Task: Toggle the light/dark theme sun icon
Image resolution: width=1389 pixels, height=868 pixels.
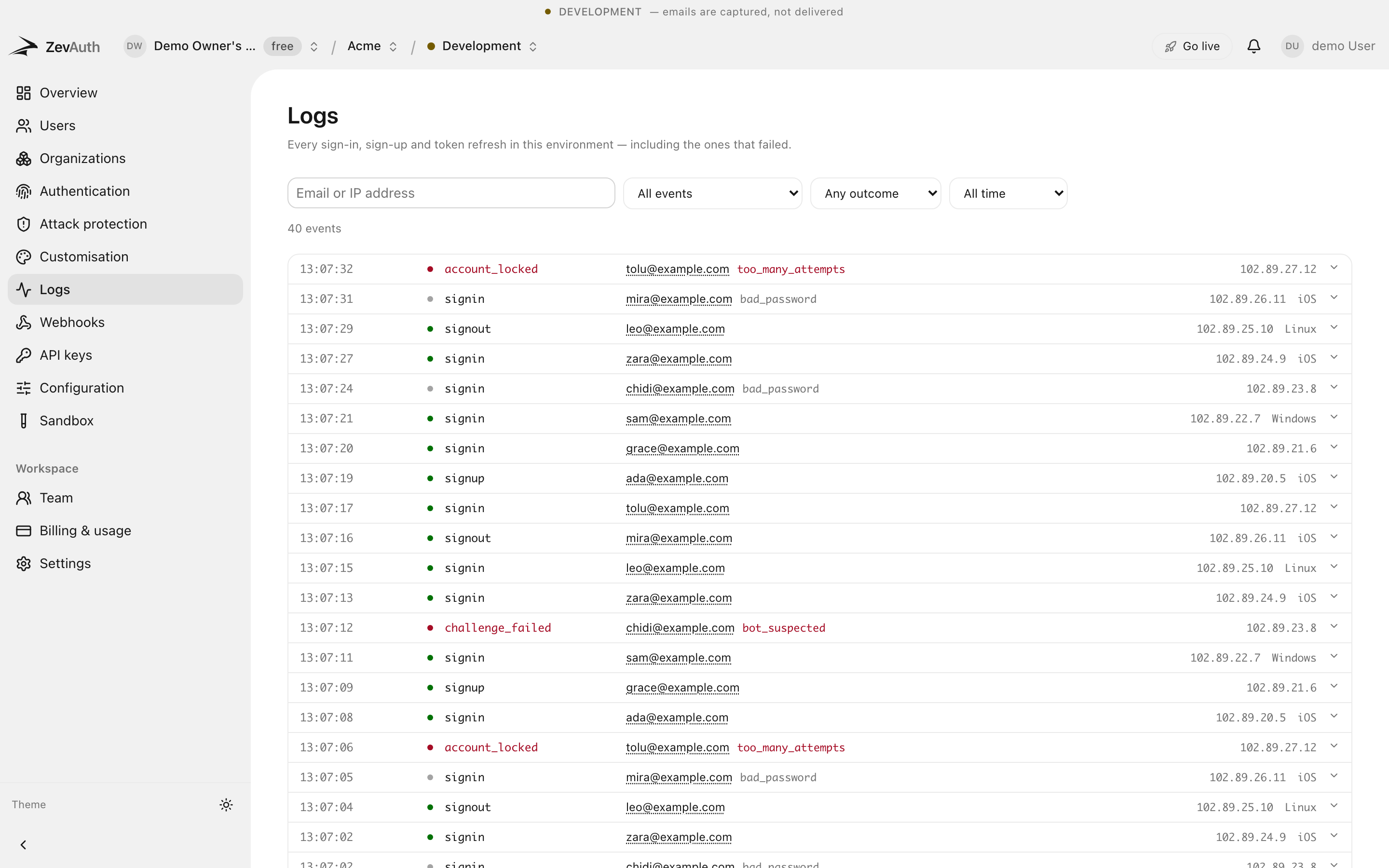Action: tap(226, 804)
